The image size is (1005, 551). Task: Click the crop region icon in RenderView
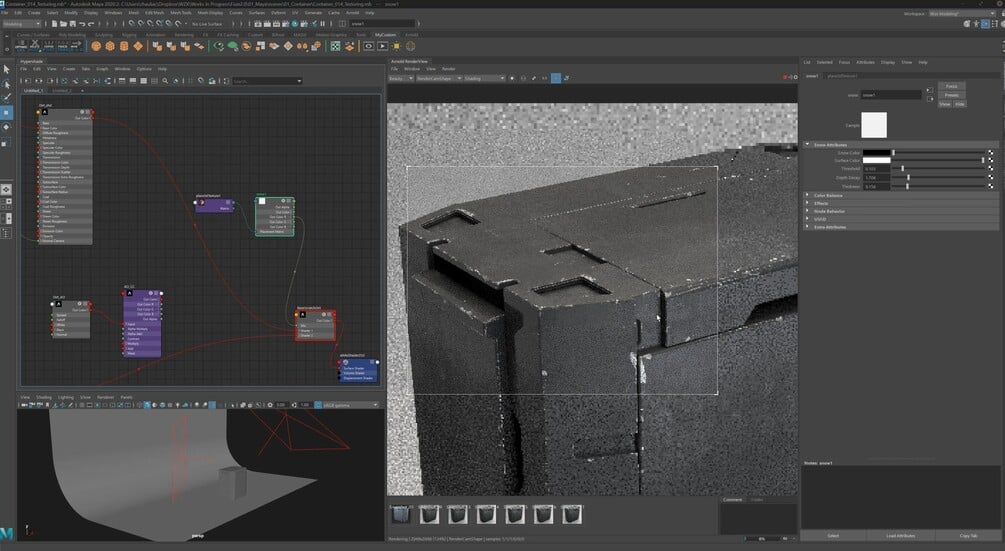pos(557,78)
